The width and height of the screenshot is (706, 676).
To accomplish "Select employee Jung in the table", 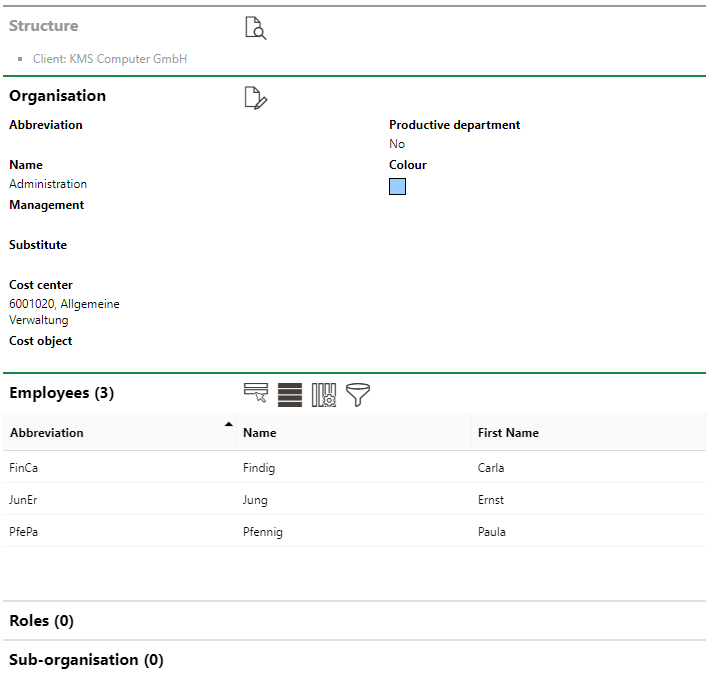I will (255, 500).
